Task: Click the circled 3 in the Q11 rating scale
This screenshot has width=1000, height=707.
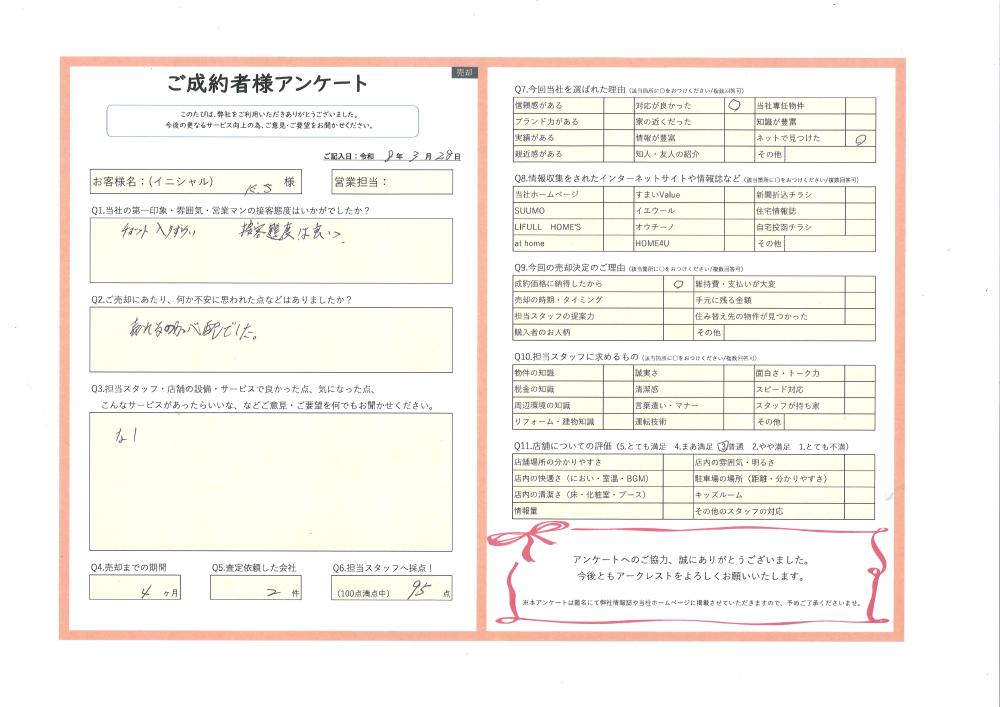Action: tap(721, 446)
